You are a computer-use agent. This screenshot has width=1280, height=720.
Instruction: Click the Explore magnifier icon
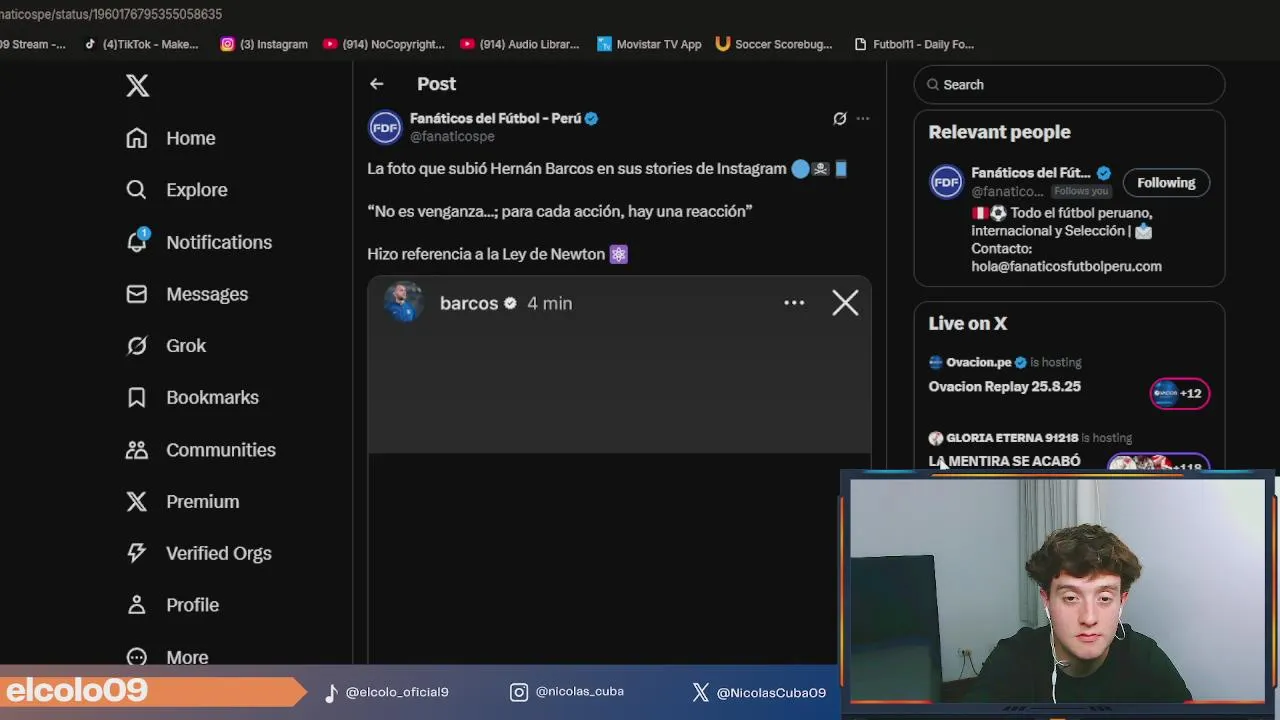(x=137, y=190)
